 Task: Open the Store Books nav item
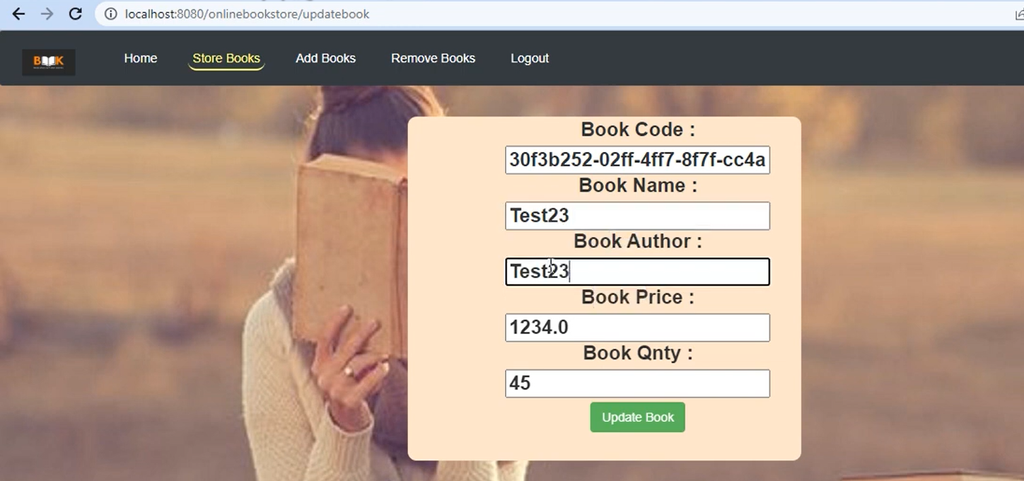226,58
